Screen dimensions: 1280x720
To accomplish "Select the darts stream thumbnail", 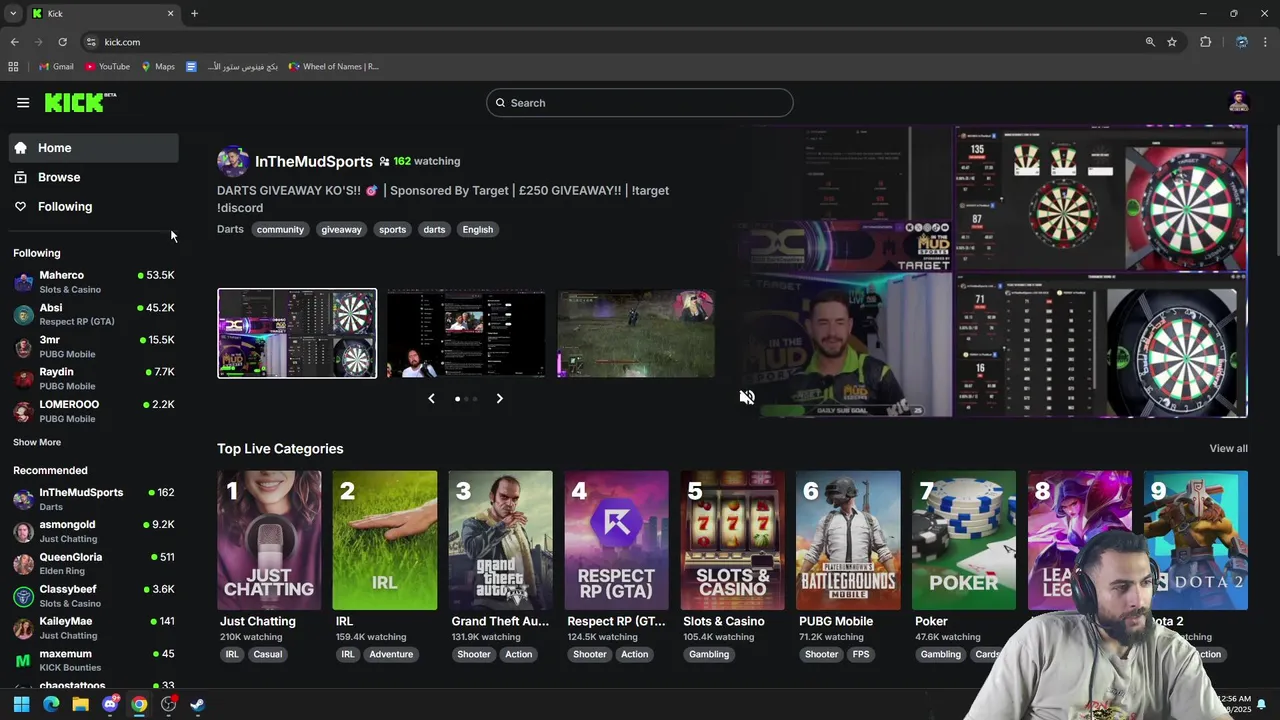I will click(x=297, y=333).
